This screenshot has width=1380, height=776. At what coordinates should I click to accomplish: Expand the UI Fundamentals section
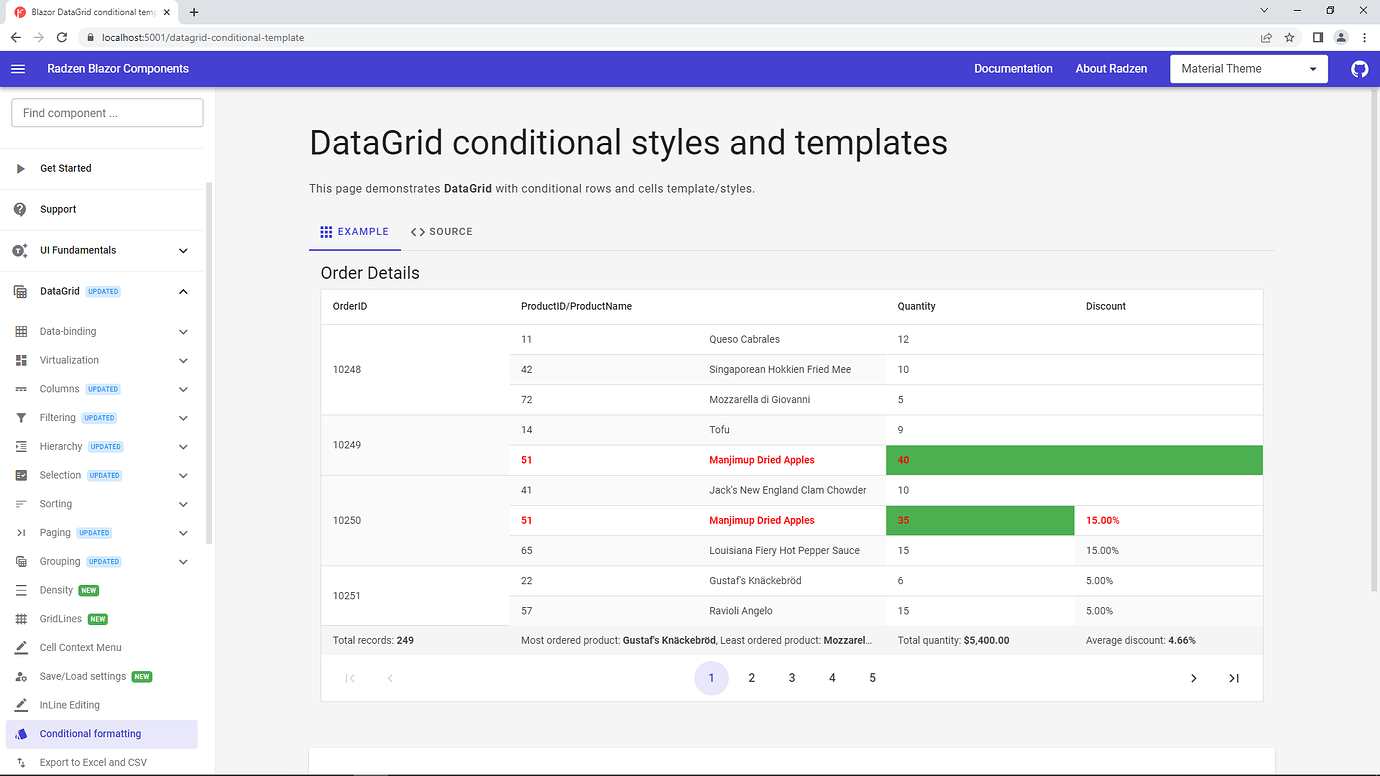coord(183,250)
